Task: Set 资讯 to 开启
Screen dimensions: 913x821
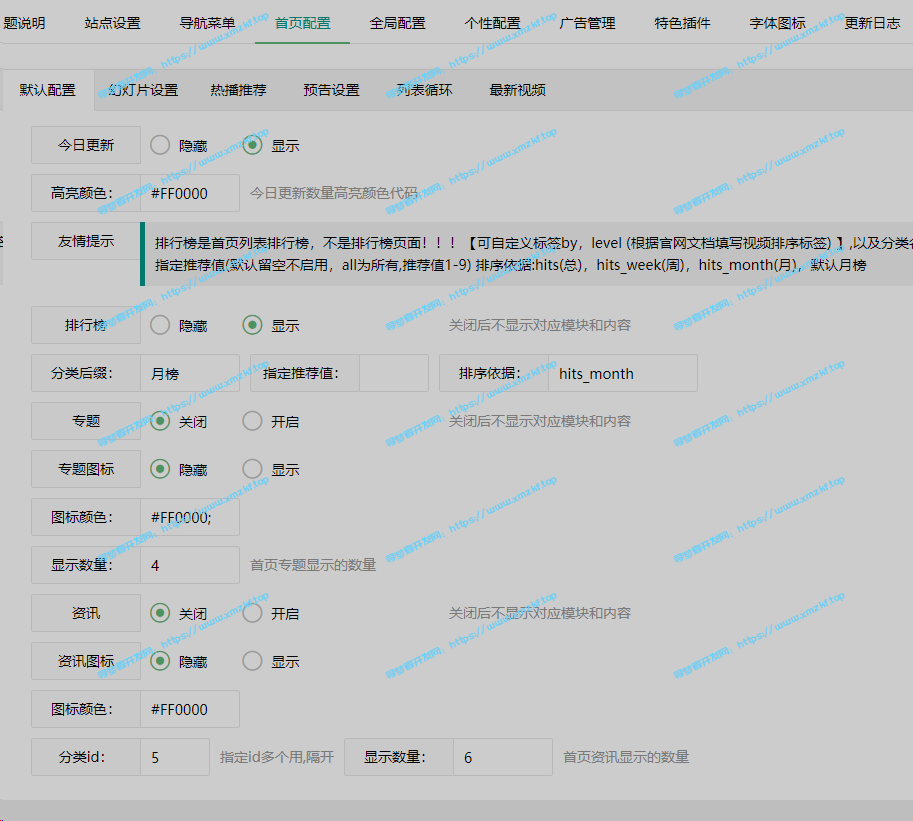Action: tap(252, 613)
